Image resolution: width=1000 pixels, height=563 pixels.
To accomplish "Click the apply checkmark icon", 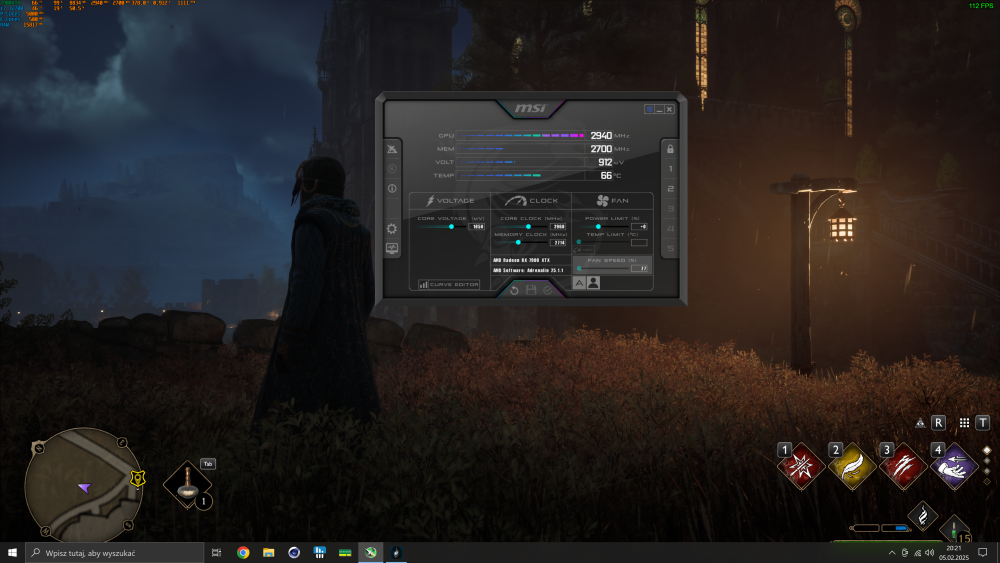I will 547,290.
